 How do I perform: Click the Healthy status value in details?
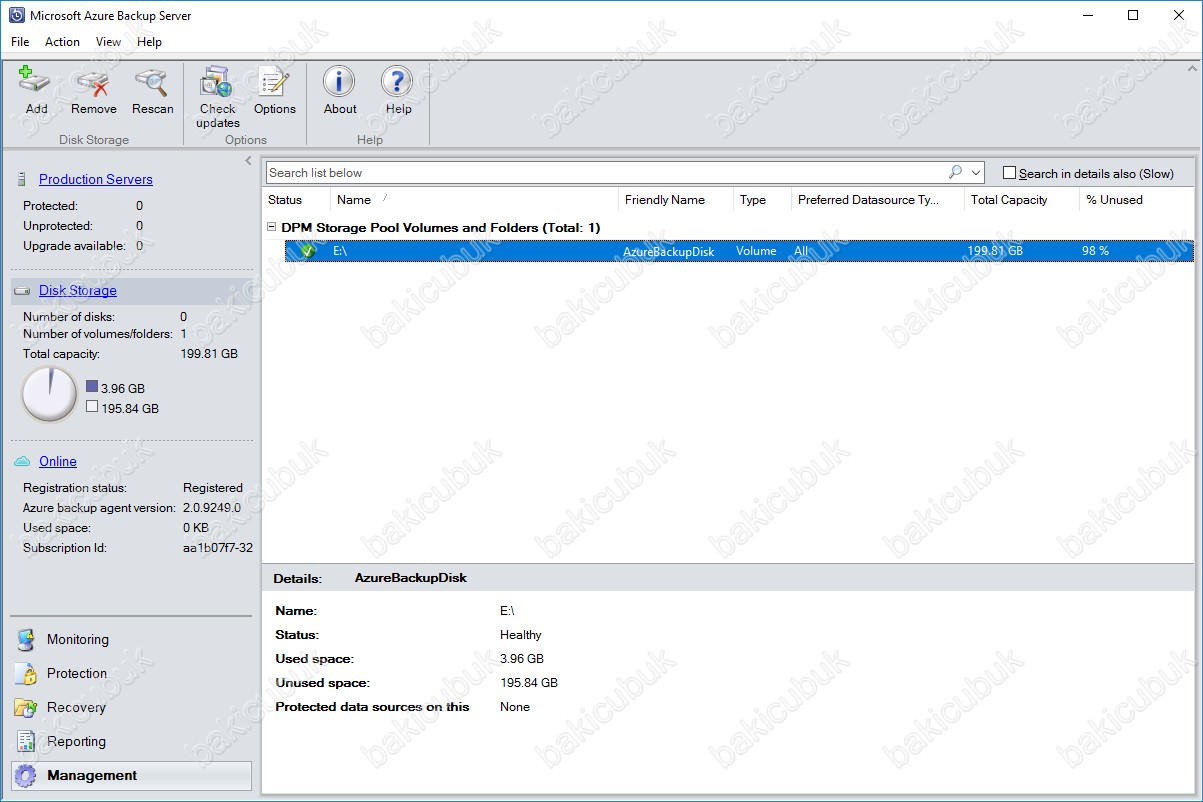coord(521,635)
